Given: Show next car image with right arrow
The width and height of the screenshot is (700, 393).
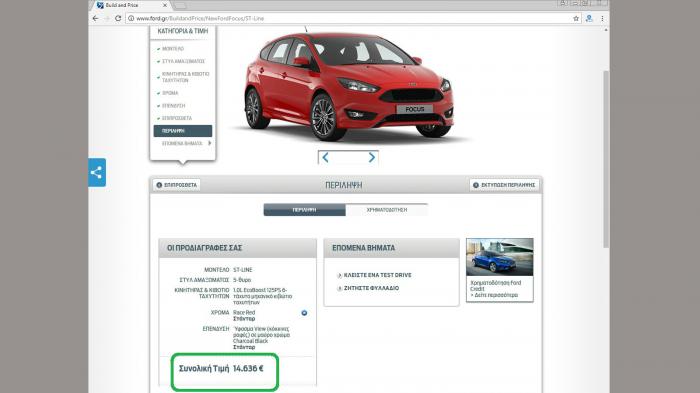Looking at the screenshot, I should (x=371, y=158).
